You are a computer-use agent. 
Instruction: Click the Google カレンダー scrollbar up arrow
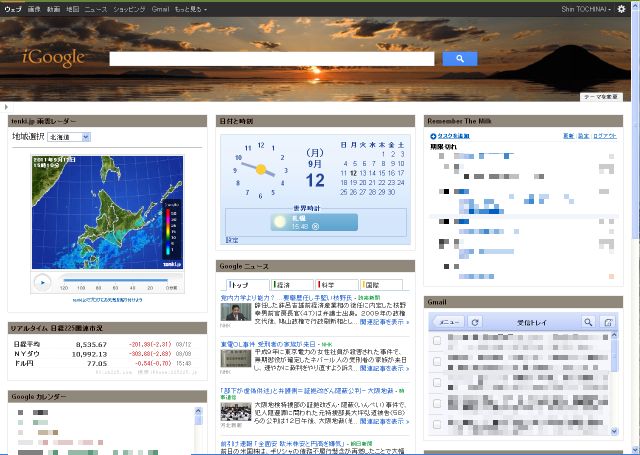coord(198,411)
